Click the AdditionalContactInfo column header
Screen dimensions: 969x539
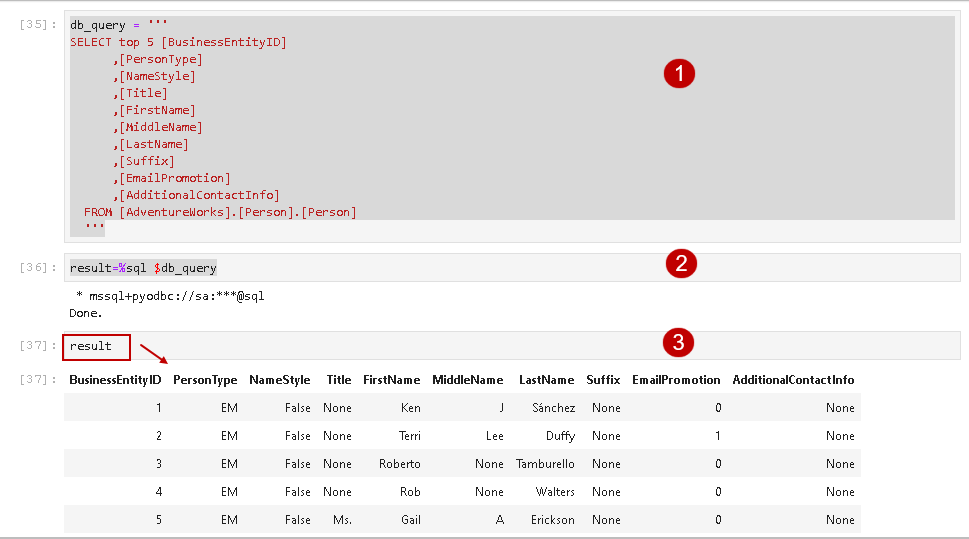793,380
